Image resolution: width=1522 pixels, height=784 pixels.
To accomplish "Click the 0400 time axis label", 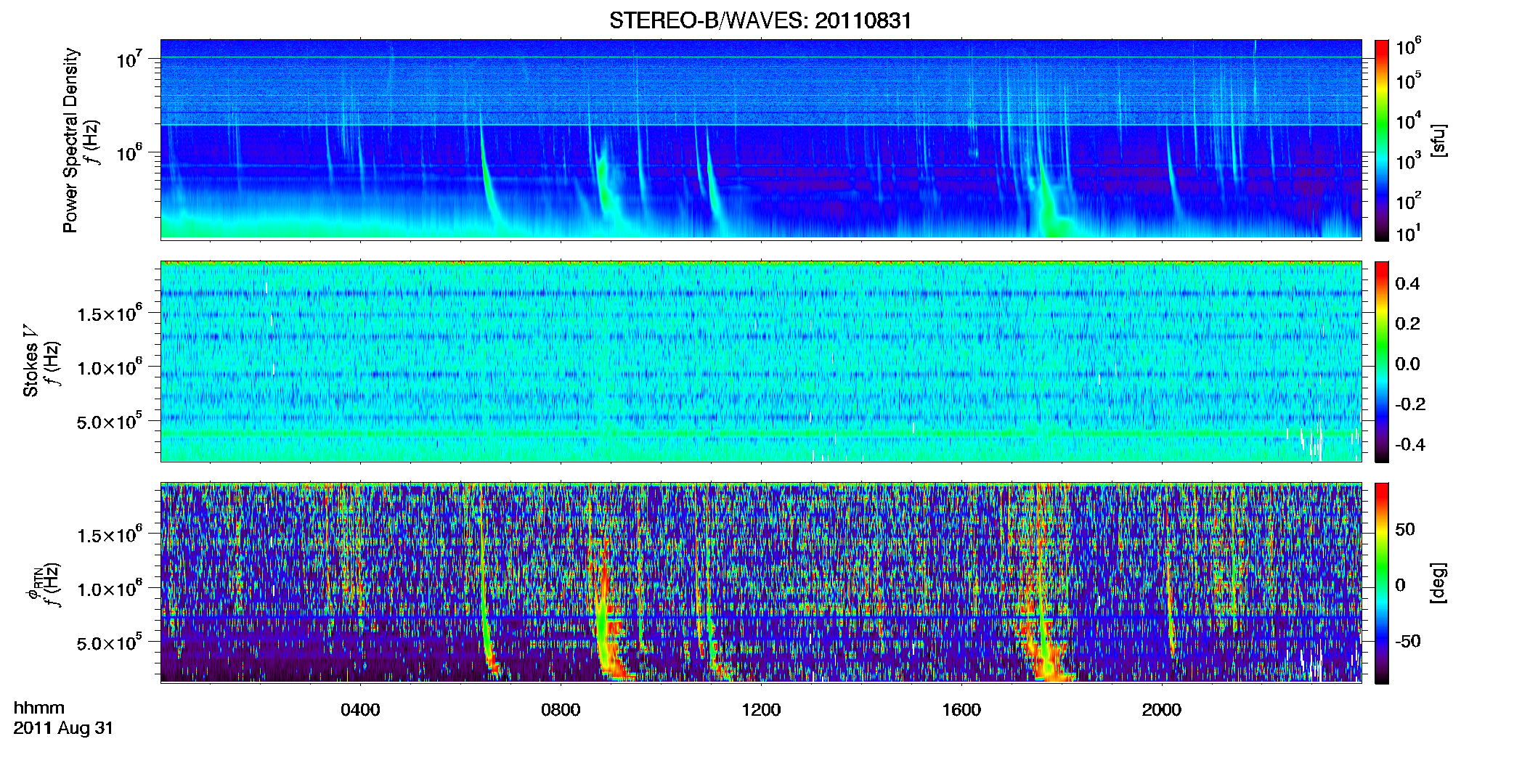I will coord(360,710).
